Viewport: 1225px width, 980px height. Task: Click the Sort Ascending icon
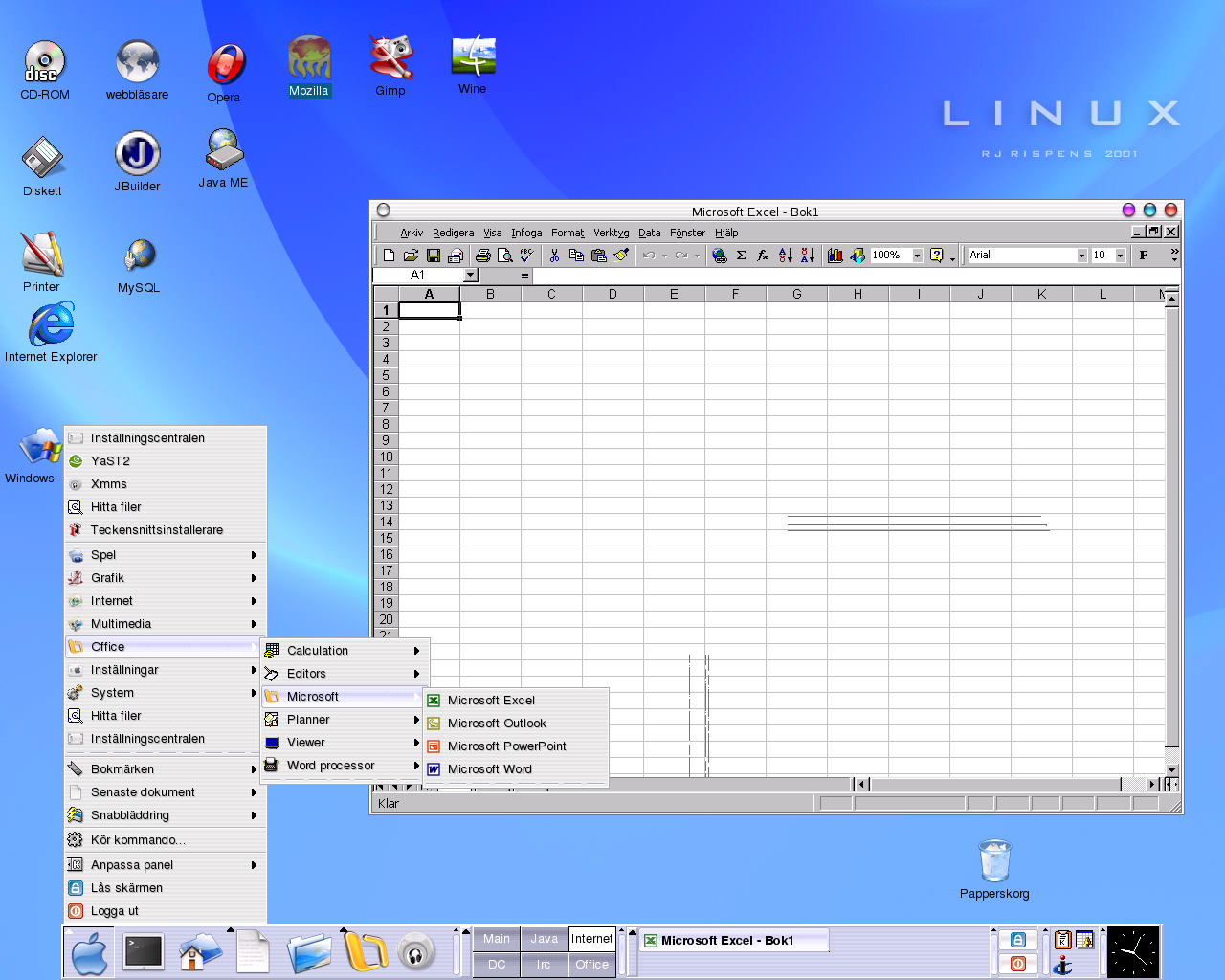[785, 256]
